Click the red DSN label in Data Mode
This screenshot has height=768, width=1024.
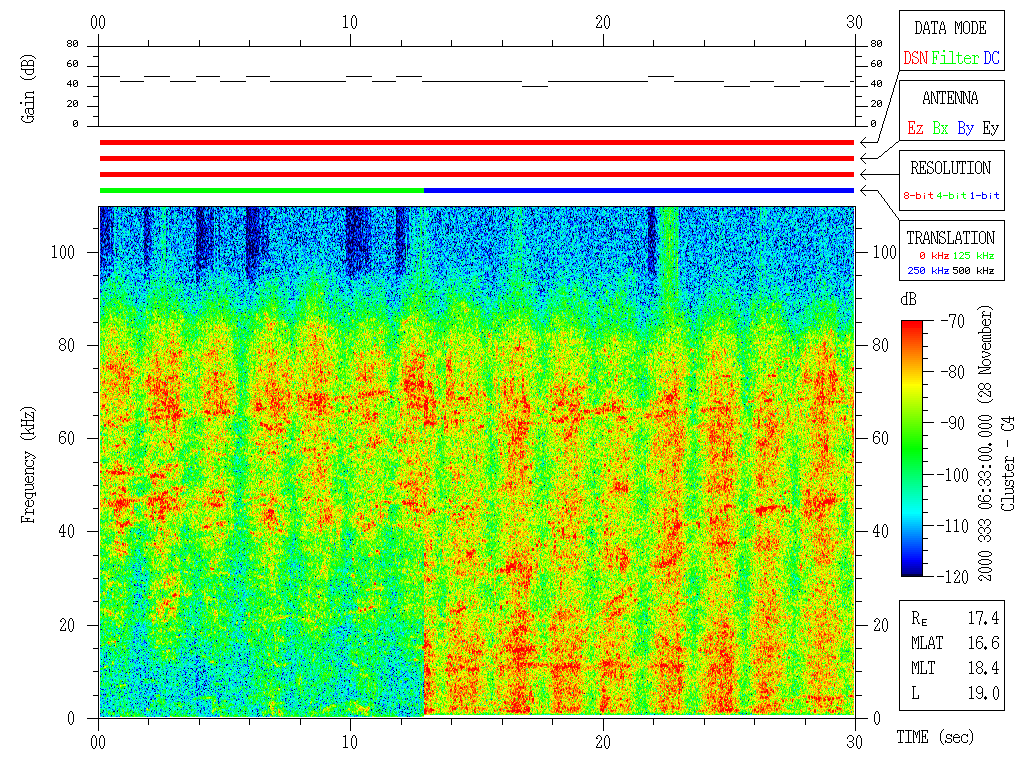[915, 59]
